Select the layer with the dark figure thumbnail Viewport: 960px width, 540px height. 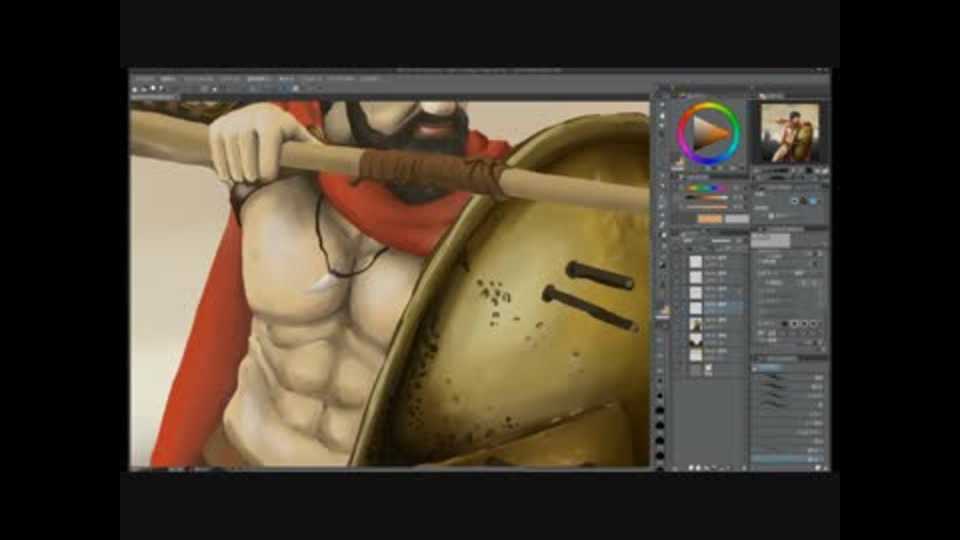(x=696, y=324)
